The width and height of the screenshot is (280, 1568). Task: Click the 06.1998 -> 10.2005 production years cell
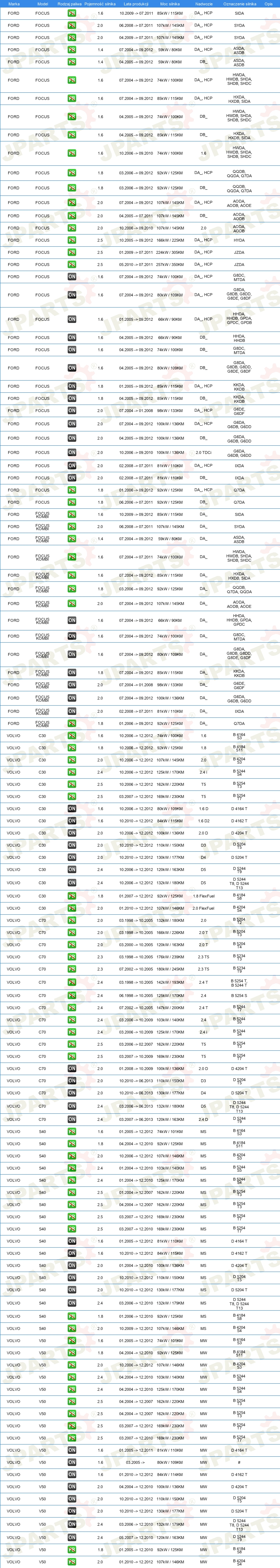136,995
